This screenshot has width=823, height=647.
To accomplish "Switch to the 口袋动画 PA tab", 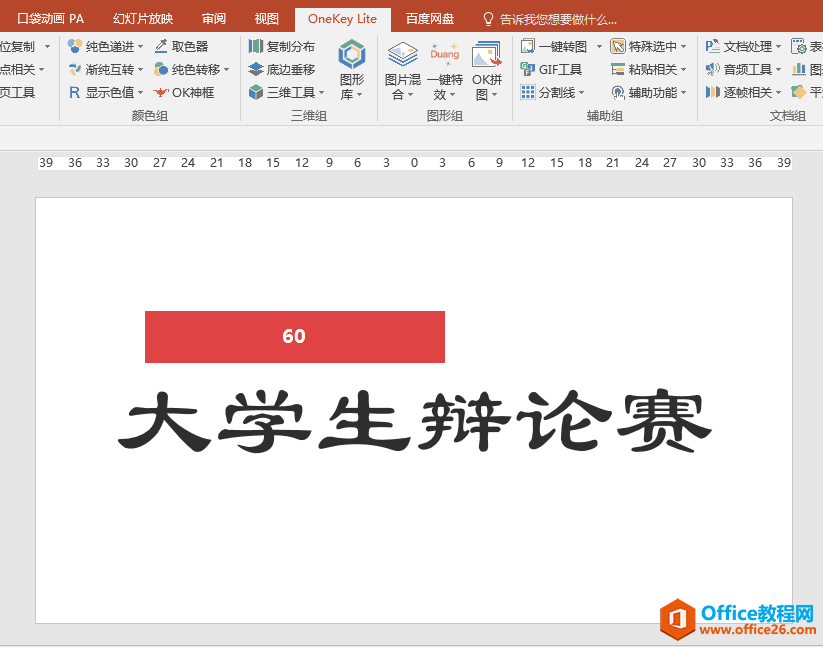I will pyautogui.click(x=50, y=19).
